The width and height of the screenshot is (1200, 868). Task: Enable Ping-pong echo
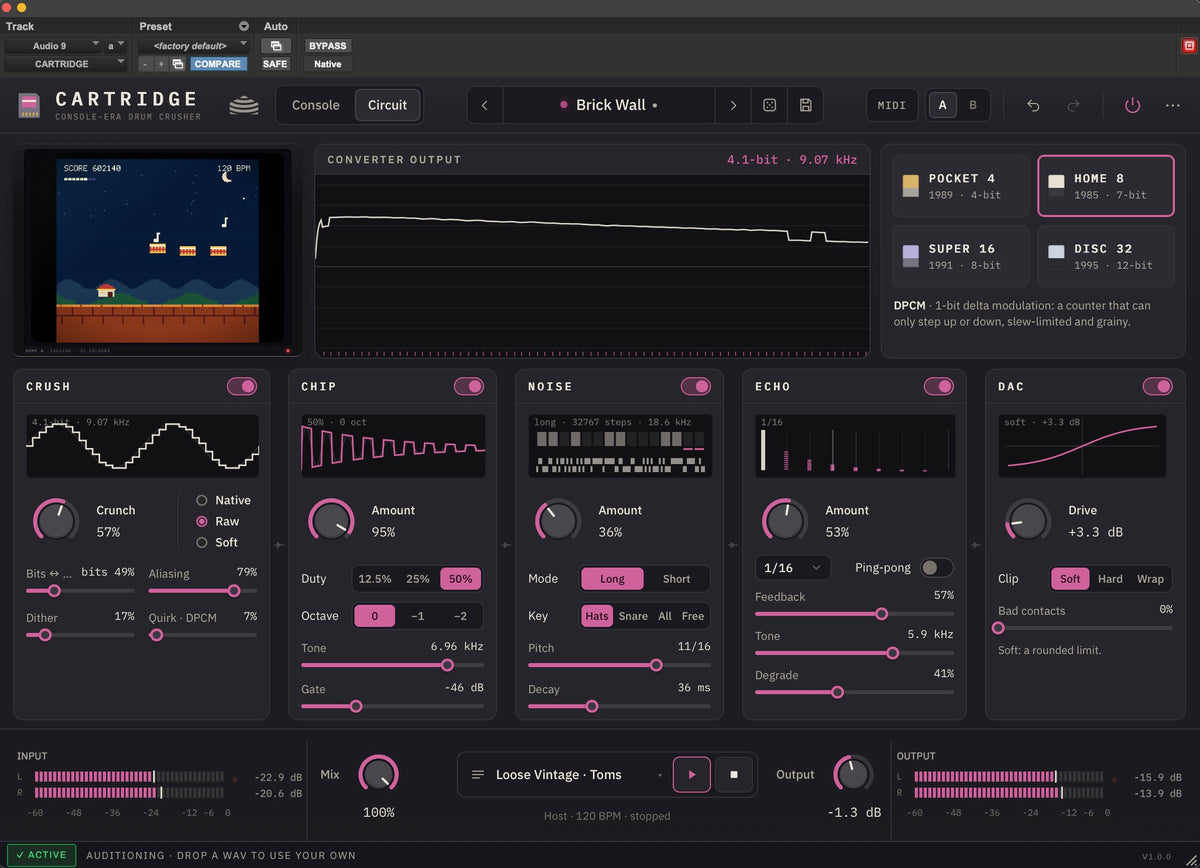937,567
